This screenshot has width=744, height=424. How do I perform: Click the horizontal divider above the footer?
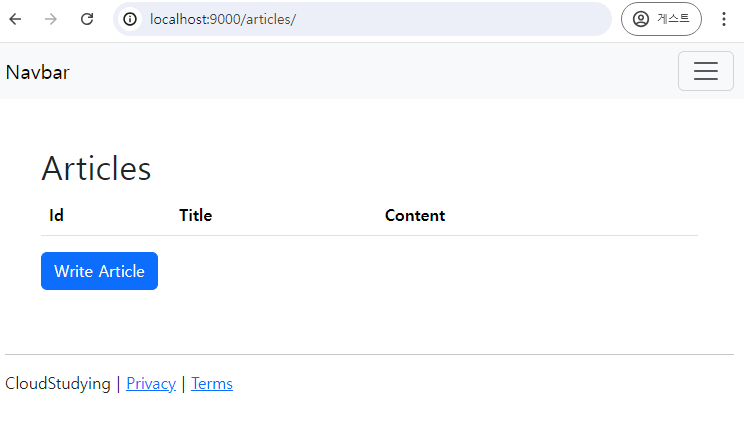click(x=369, y=354)
